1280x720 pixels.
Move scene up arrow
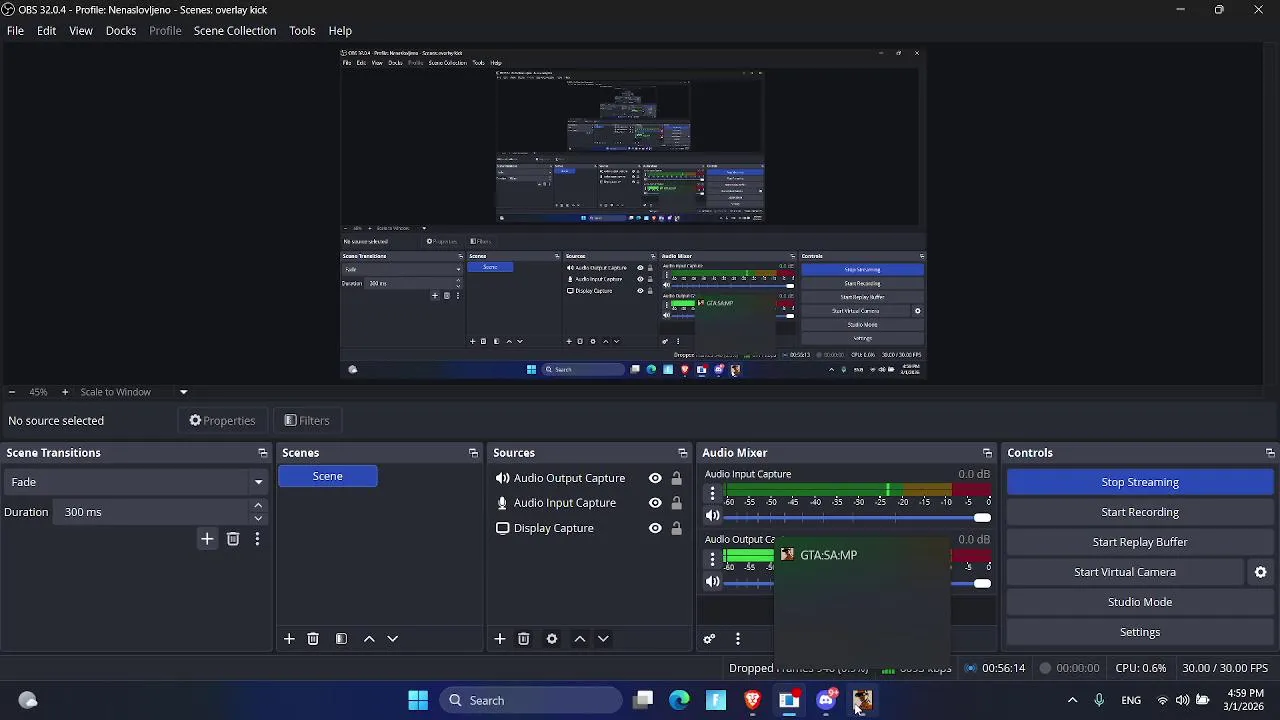[x=369, y=639]
